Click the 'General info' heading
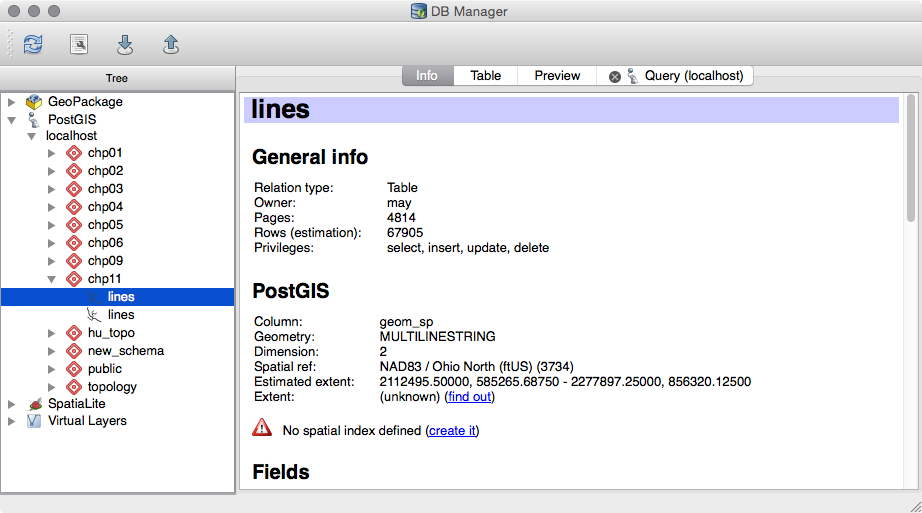This screenshot has width=922, height=513. click(310, 157)
